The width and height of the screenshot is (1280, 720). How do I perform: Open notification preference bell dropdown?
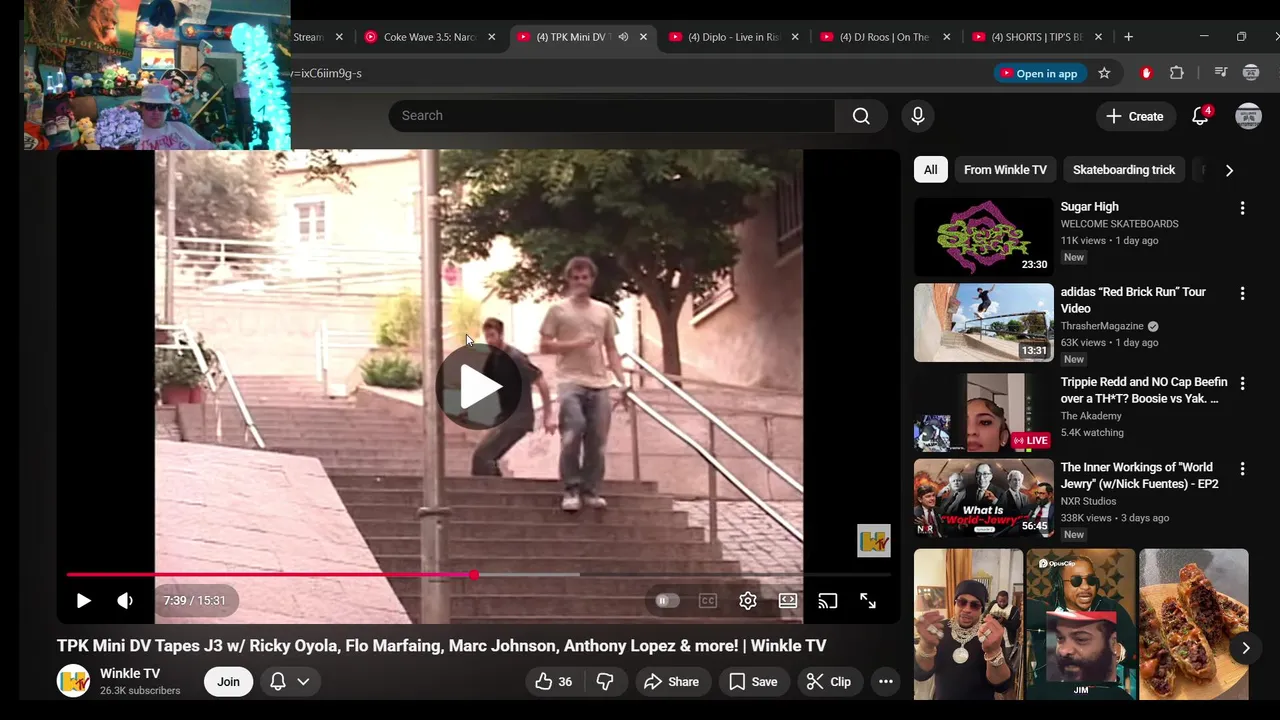pos(290,682)
